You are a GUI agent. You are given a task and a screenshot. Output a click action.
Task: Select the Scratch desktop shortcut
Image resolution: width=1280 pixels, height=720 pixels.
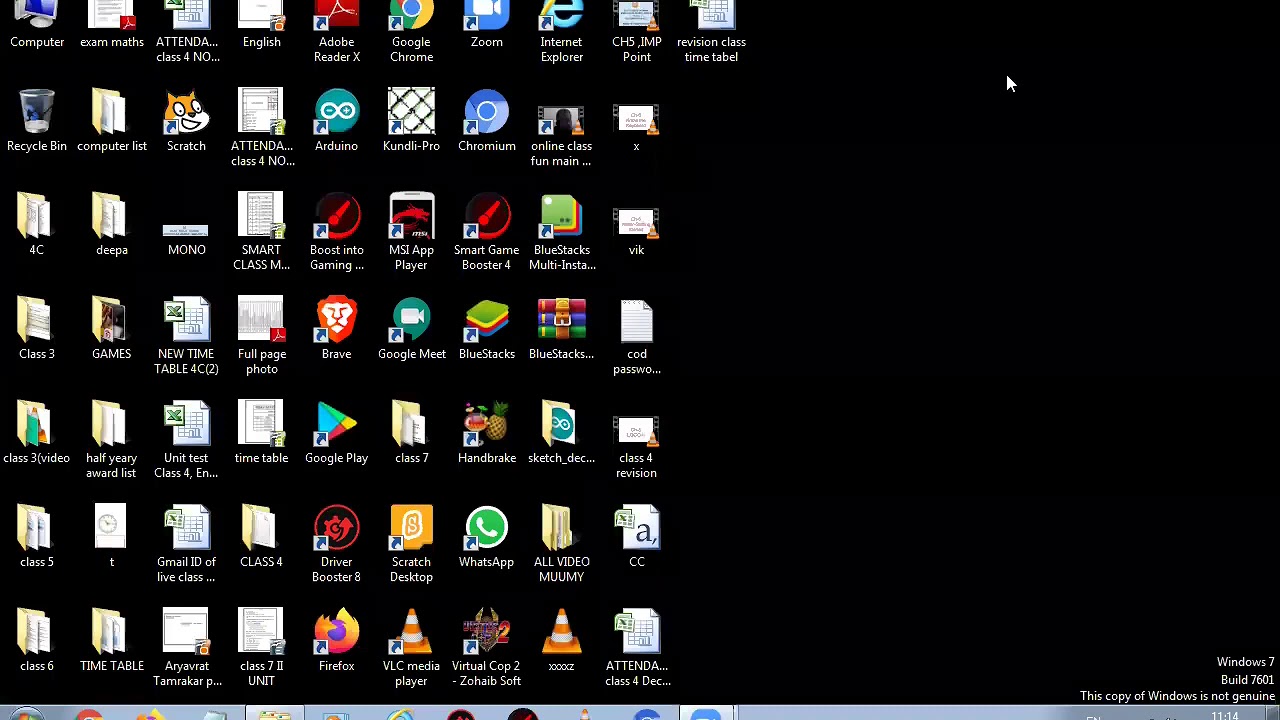186,121
